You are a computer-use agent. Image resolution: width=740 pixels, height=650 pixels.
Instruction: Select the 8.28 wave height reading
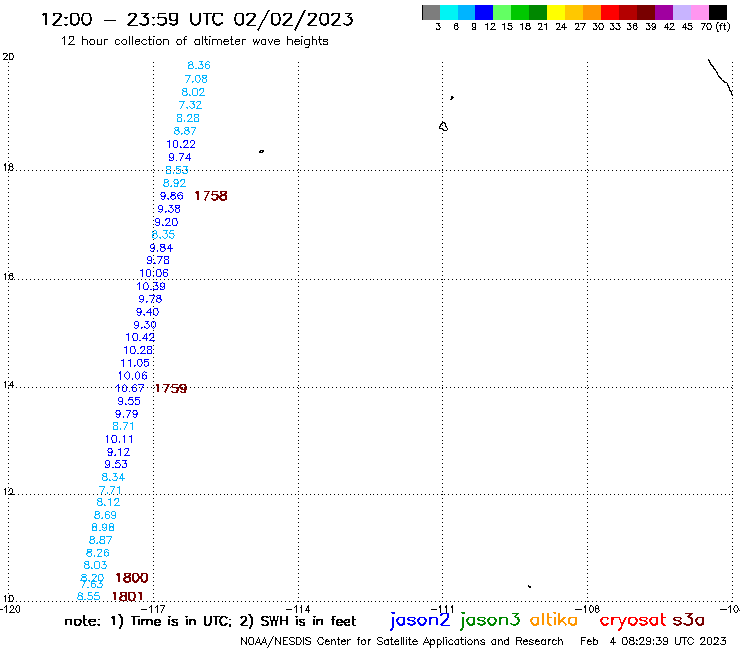tap(188, 118)
